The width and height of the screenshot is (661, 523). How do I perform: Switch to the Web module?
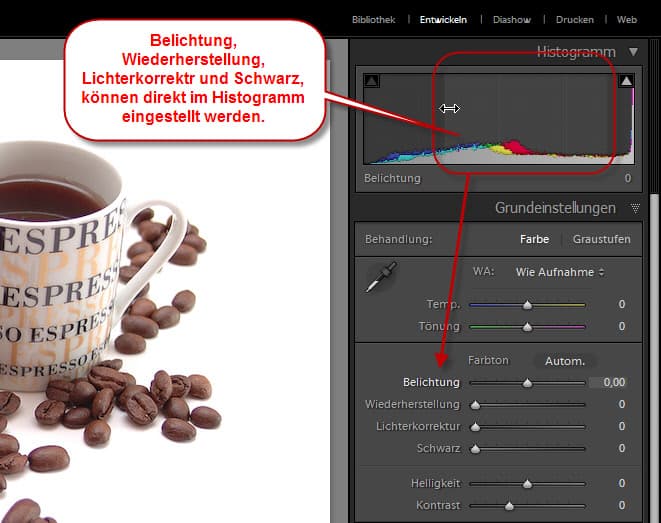pyautogui.click(x=627, y=19)
